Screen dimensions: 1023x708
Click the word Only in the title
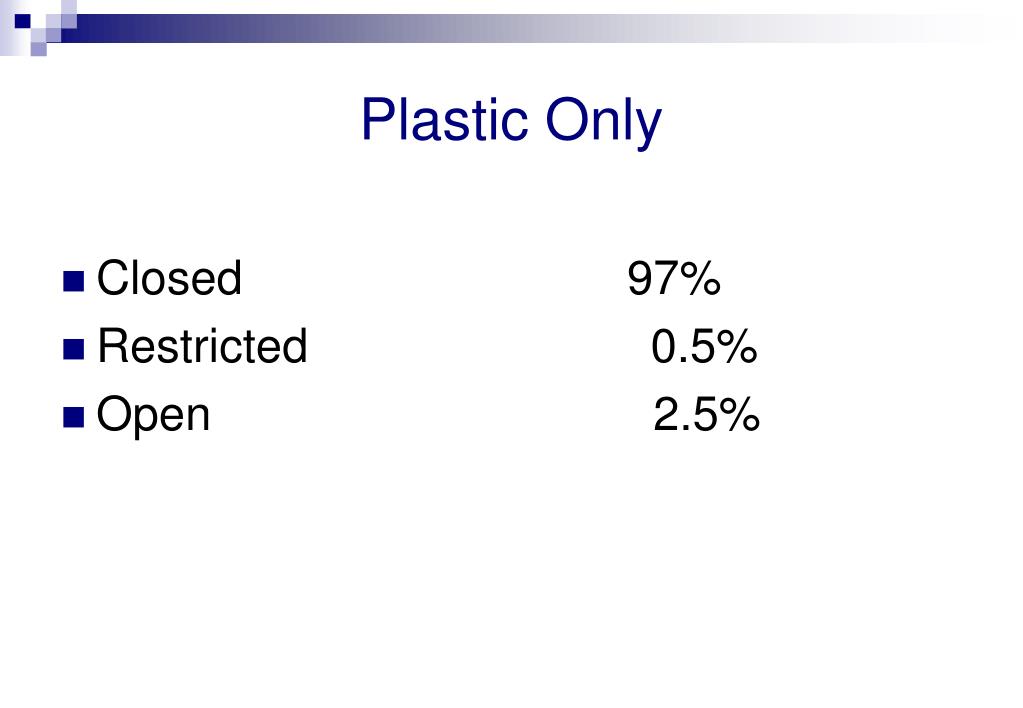pyautogui.click(x=603, y=123)
